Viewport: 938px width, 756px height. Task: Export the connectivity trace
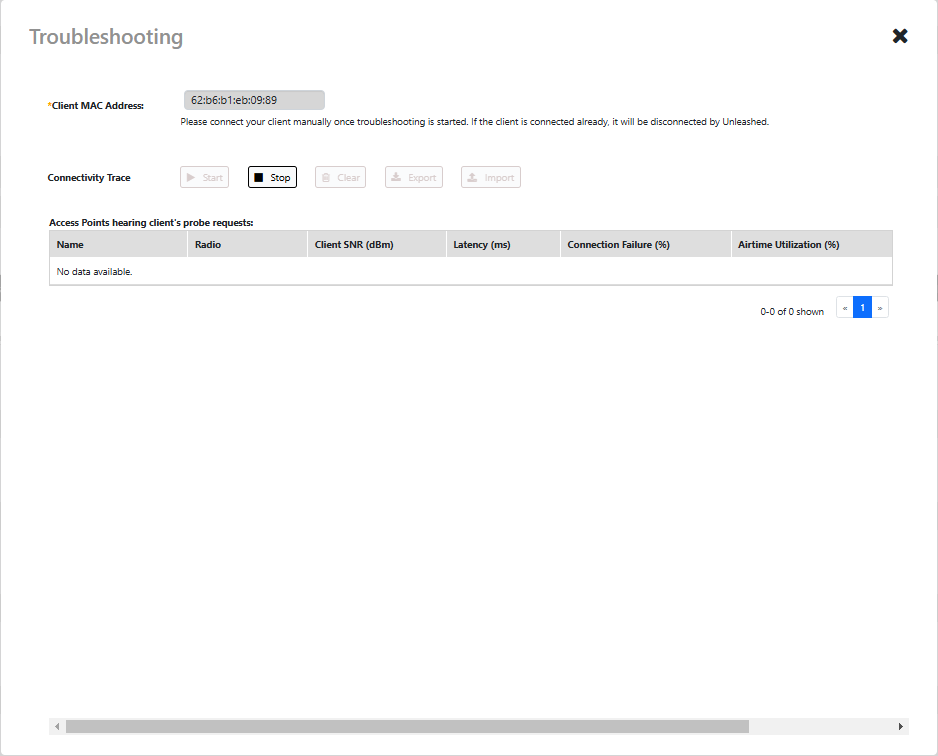coord(413,178)
